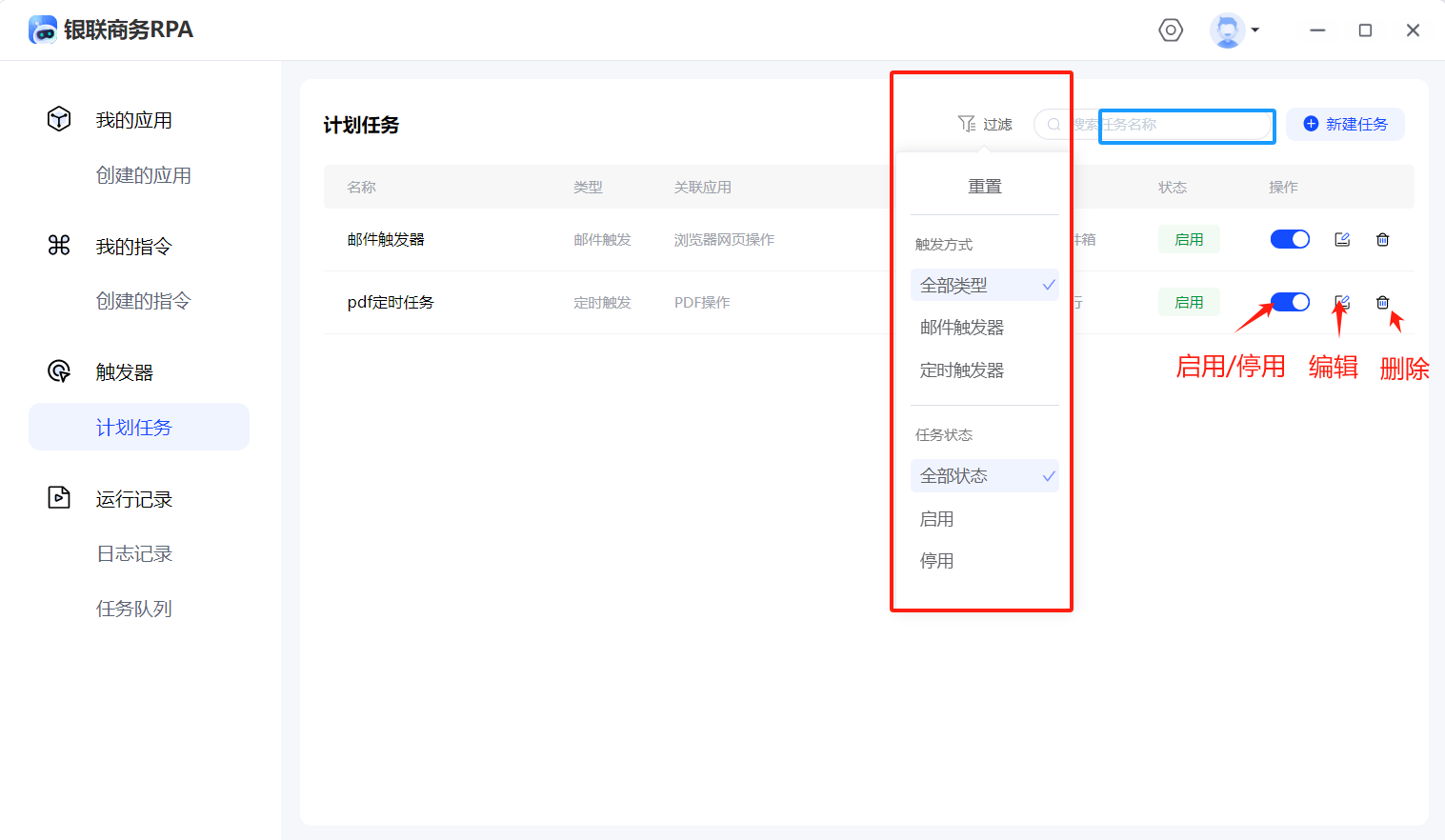Delete the 邮件触发器 task
Screen dimensions: 1445x840
coord(1382,240)
